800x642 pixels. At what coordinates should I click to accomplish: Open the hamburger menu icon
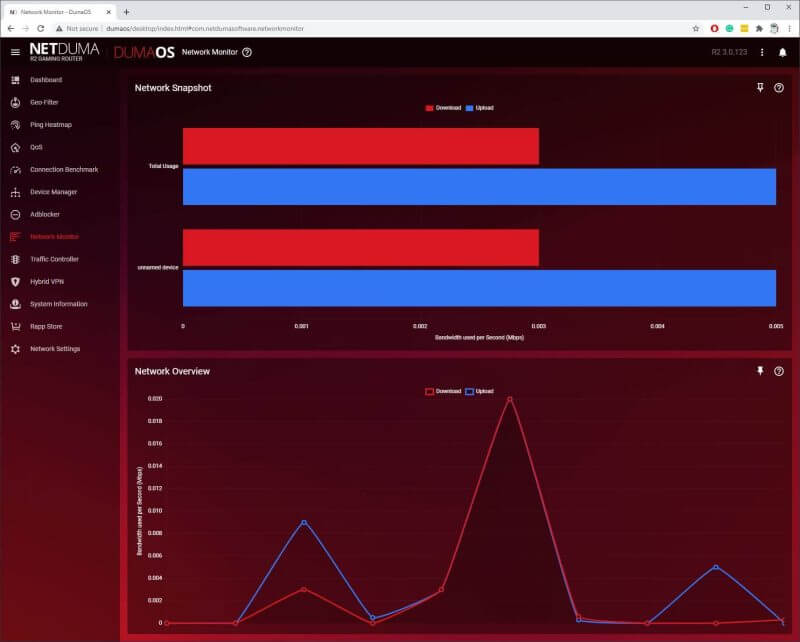tap(15, 52)
